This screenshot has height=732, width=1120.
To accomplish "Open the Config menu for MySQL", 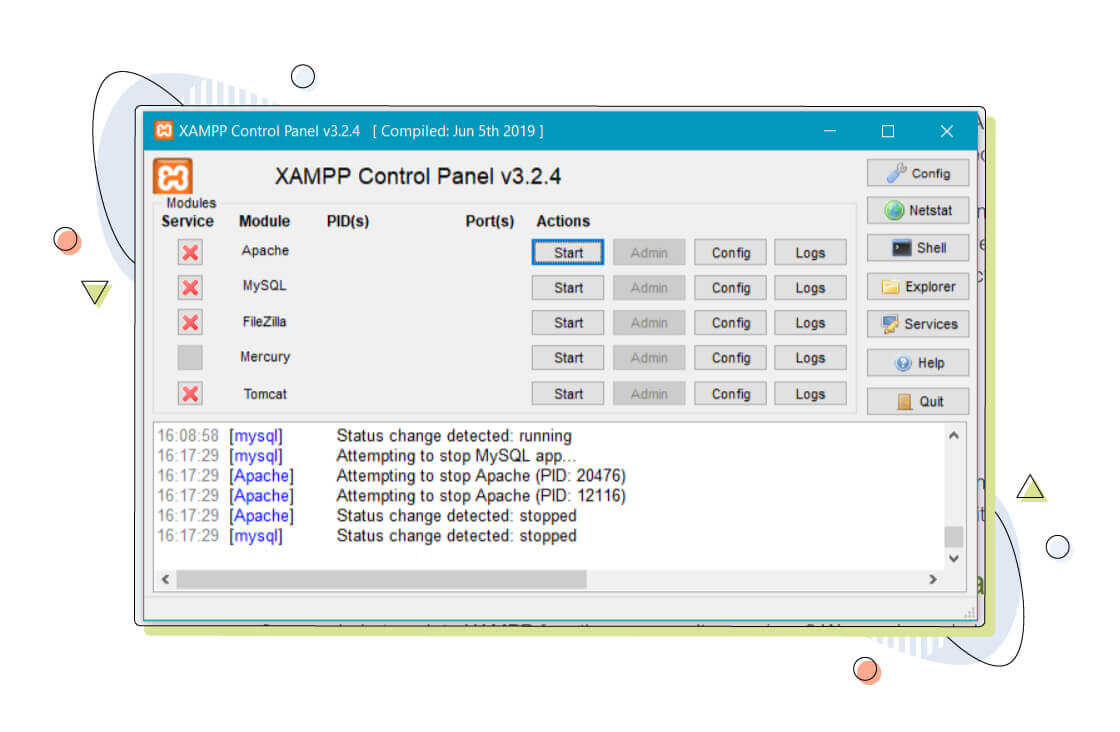I will click(730, 288).
